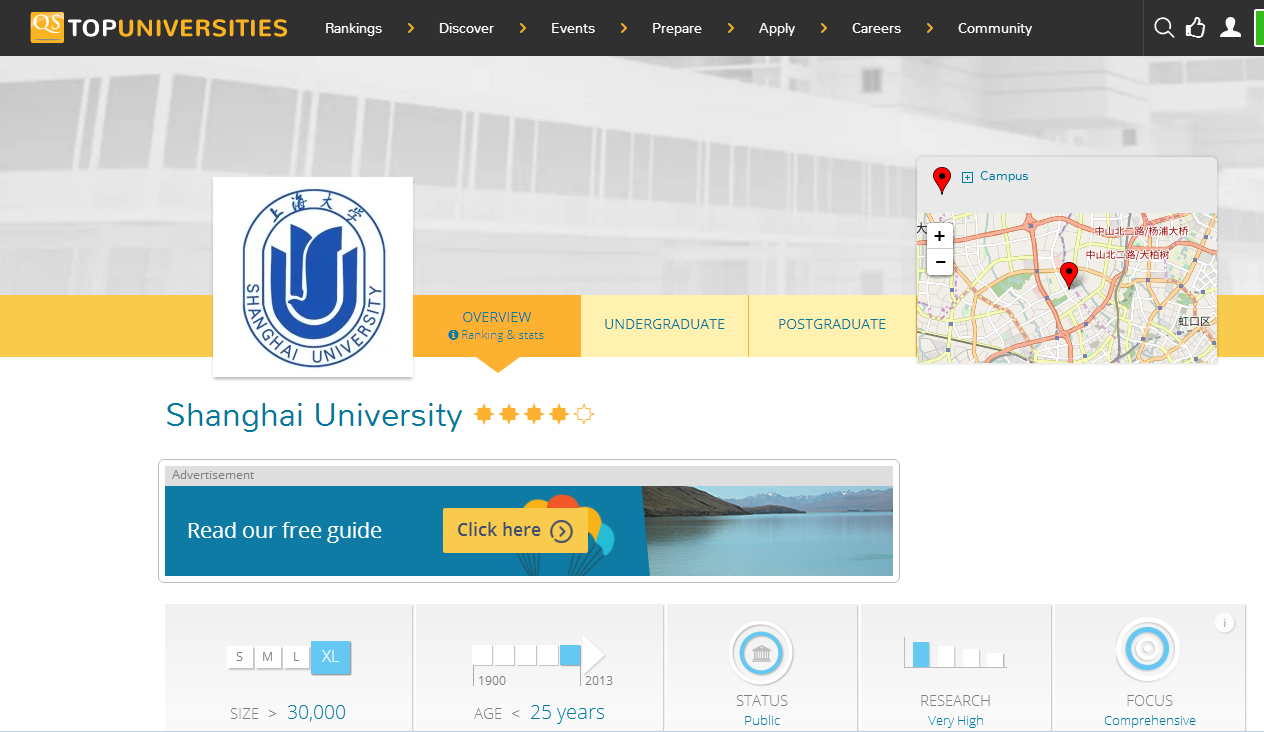
Task: Click the Focus circular target icon
Action: 1148,650
